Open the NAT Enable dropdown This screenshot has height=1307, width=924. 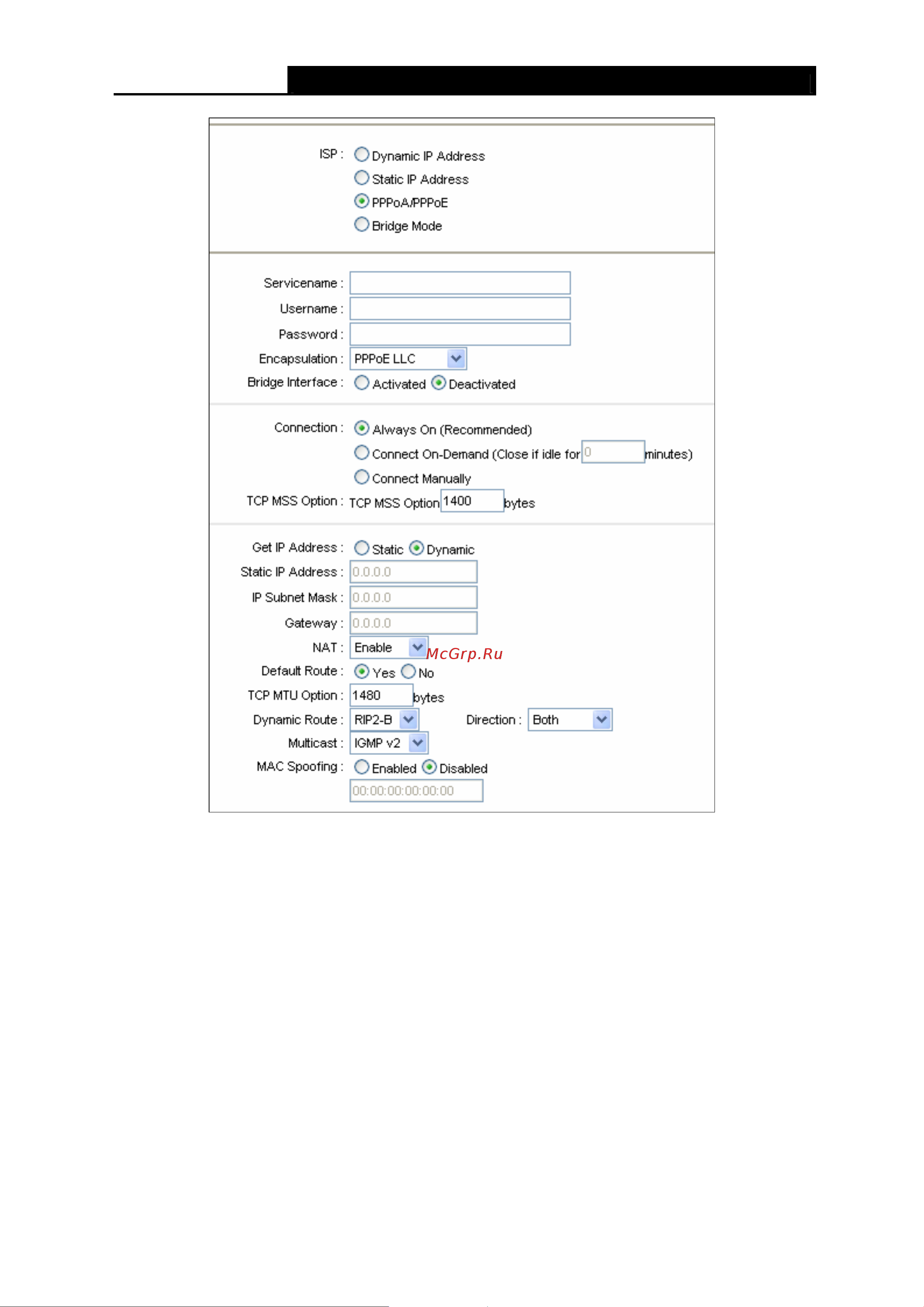389,647
